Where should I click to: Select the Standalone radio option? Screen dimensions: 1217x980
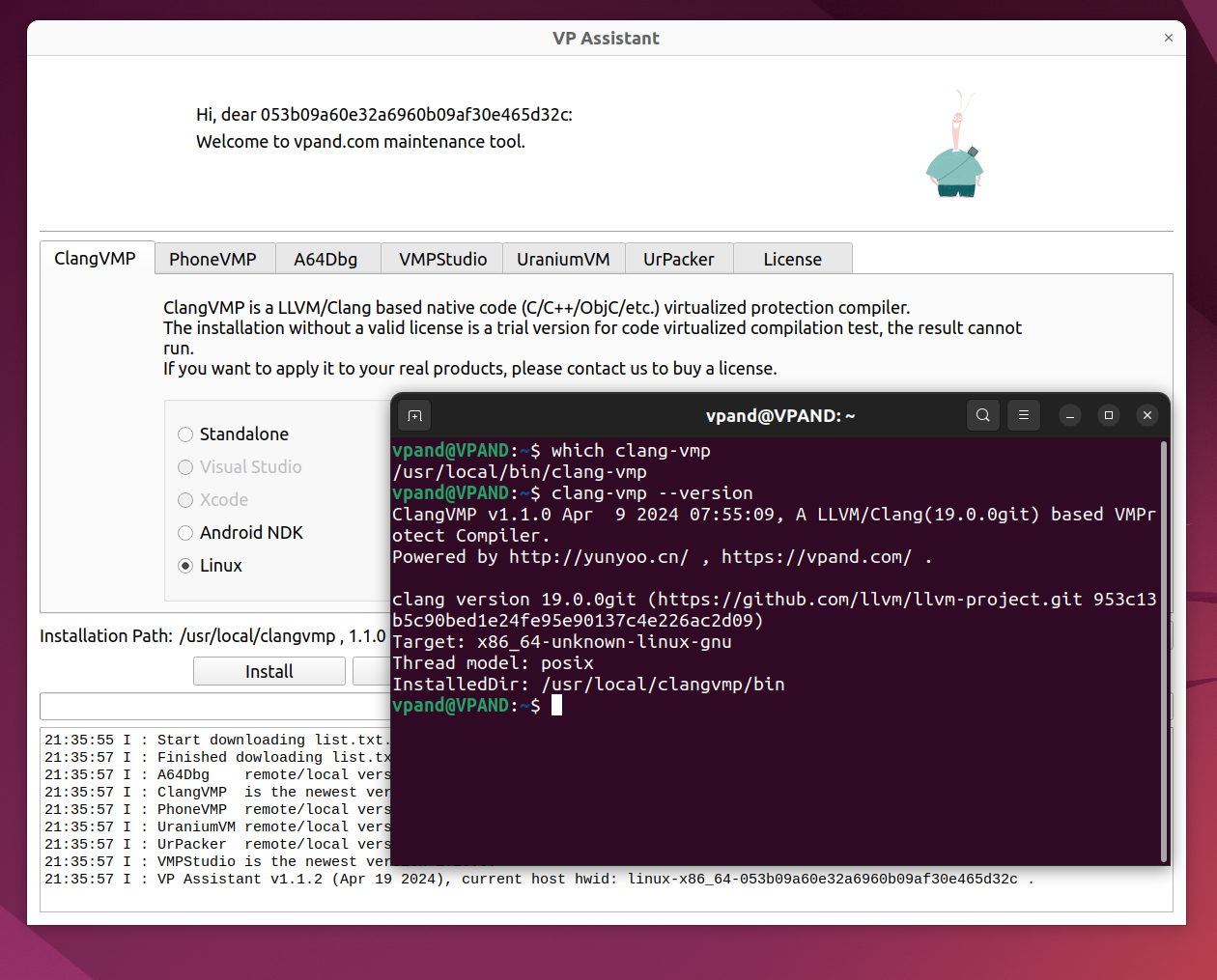[x=234, y=434]
